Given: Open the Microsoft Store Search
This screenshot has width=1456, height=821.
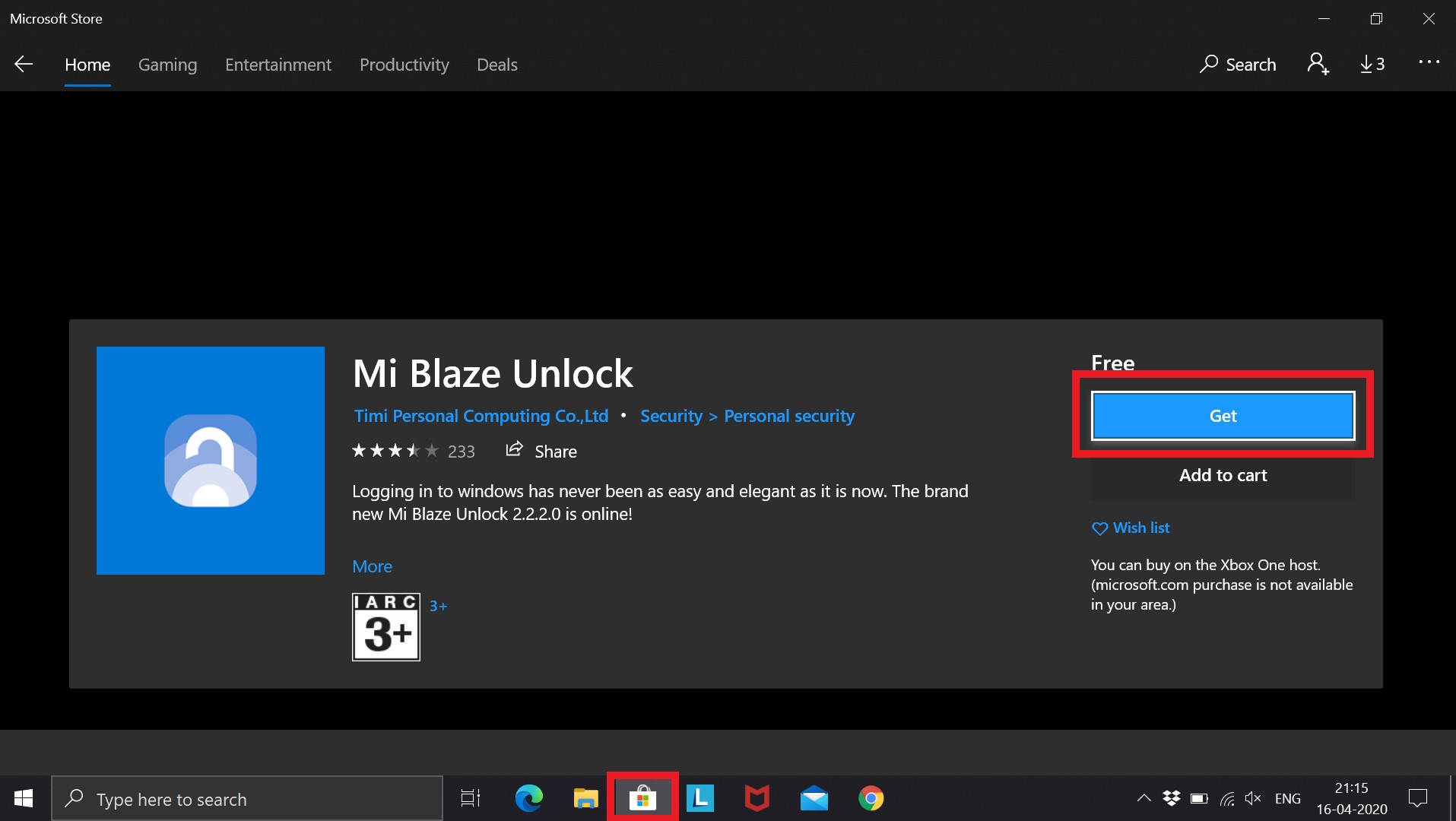Looking at the screenshot, I should 1237,65.
